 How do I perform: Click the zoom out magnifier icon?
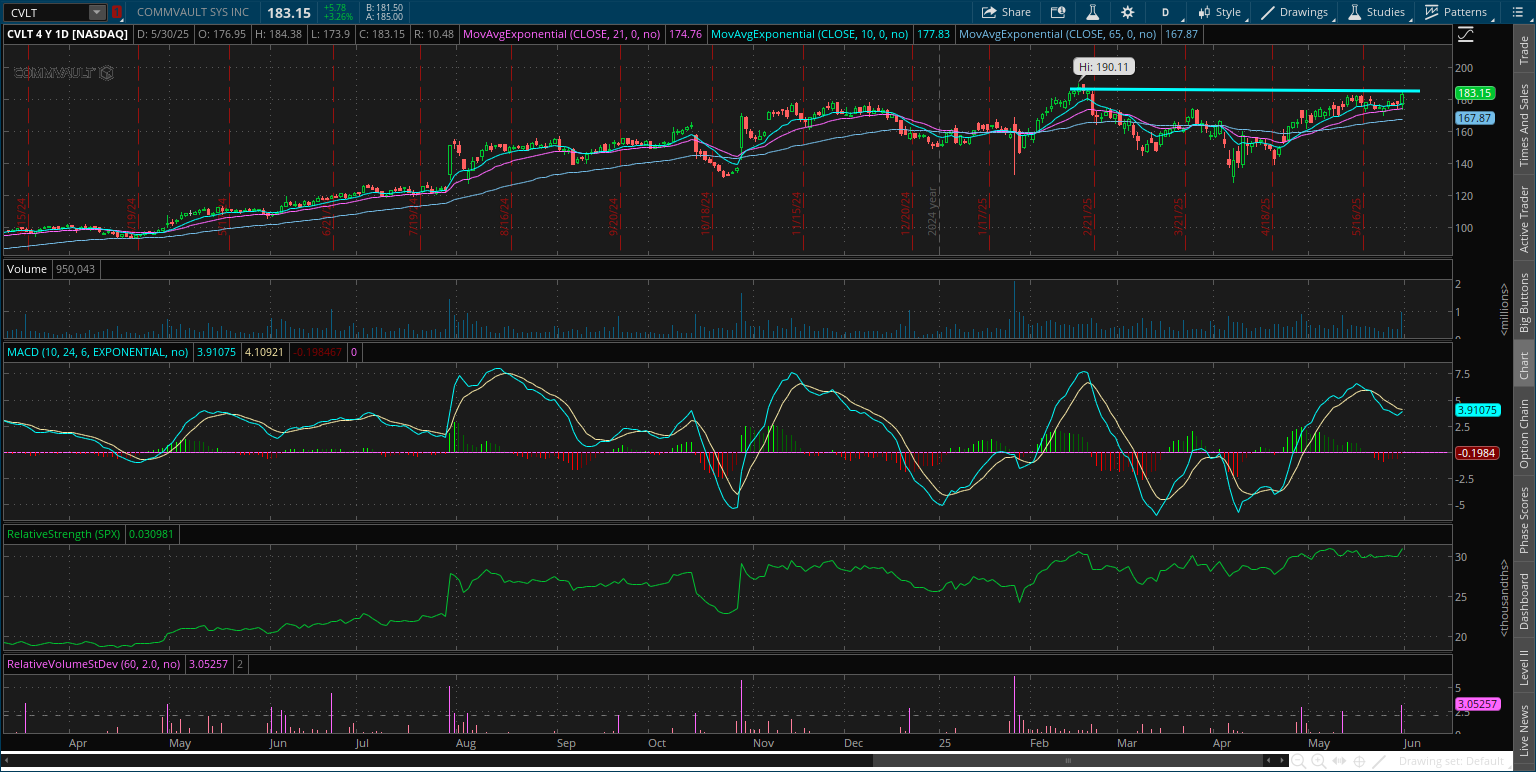(x=1298, y=761)
